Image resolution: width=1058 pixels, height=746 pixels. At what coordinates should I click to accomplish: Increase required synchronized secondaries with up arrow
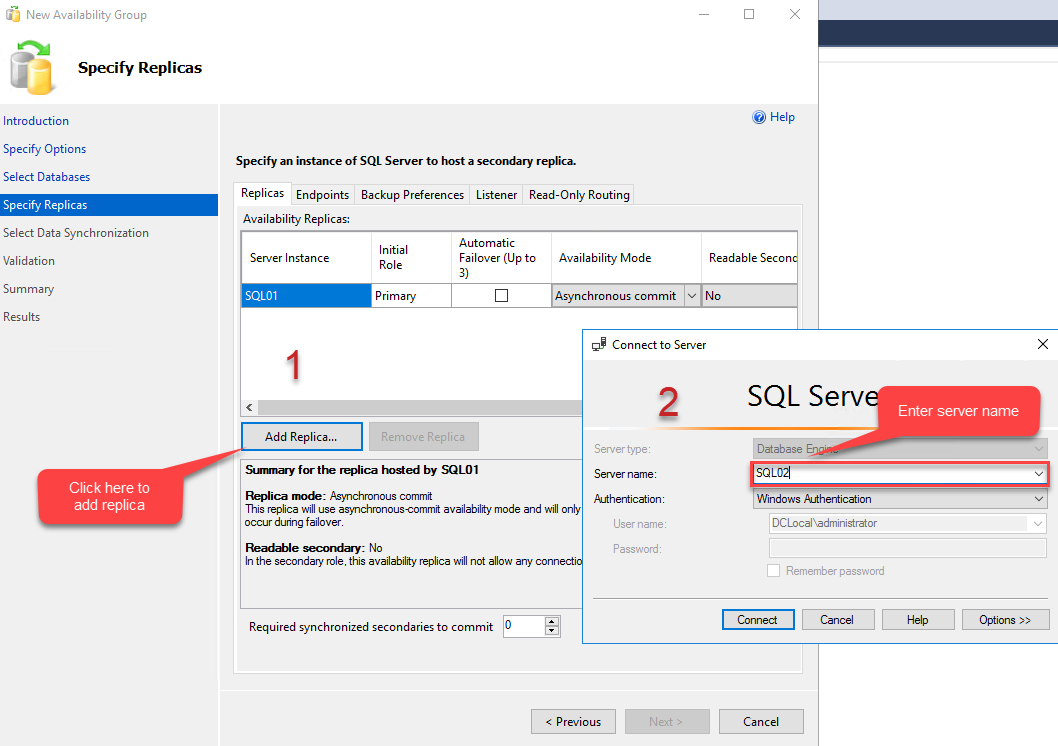pos(552,621)
